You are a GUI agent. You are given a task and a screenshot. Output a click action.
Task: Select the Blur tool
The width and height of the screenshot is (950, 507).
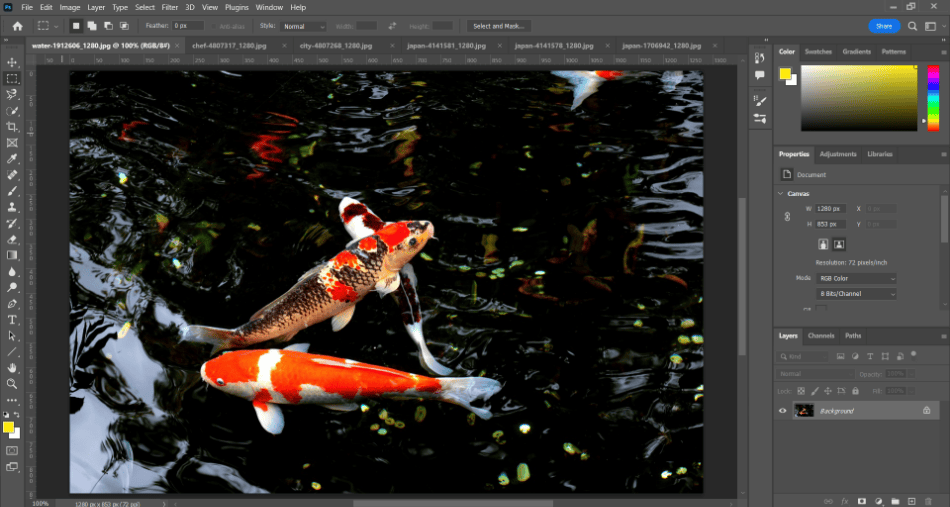pyautogui.click(x=12, y=271)
